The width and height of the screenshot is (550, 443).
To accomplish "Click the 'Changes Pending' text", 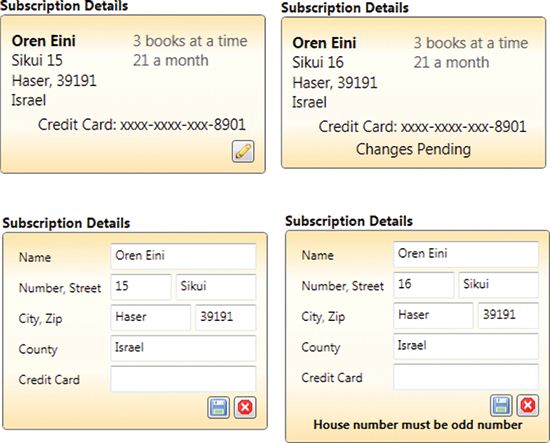I will pos(413,149).
